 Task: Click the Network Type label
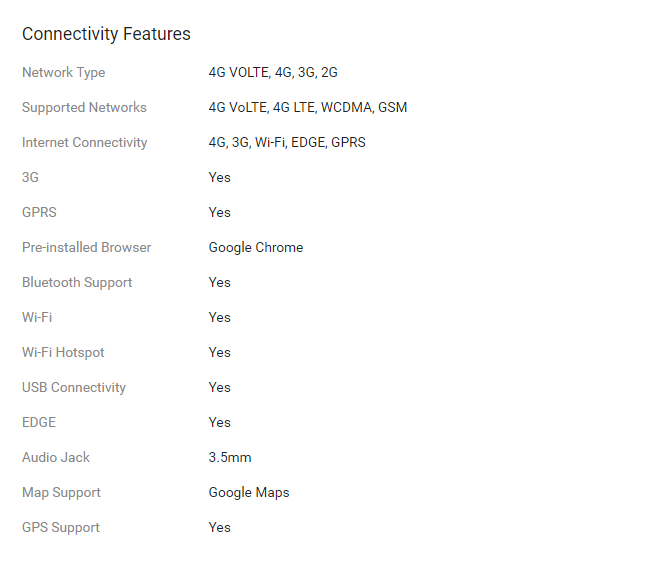[63, 73]
